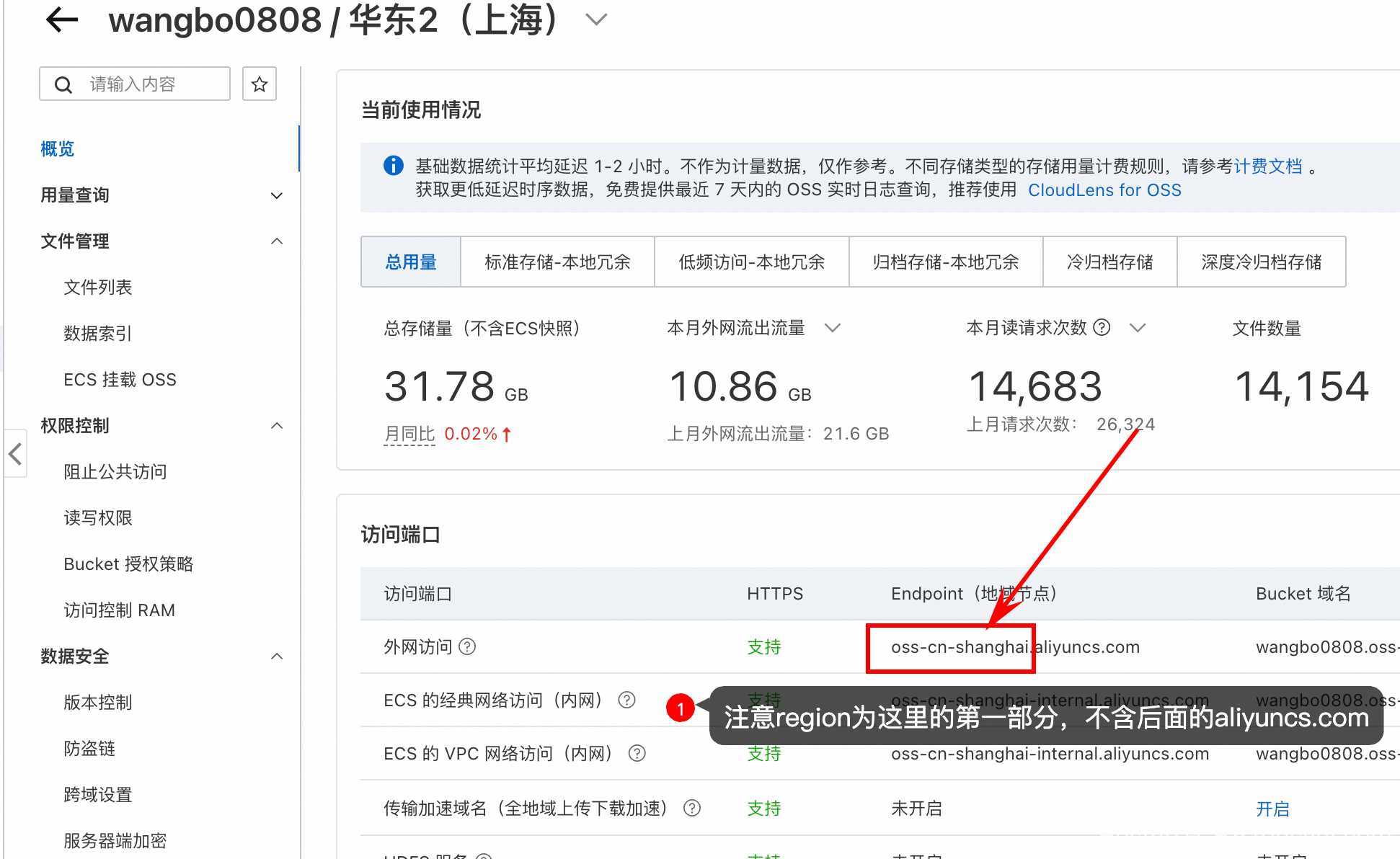
Task: Open 版本控制 menu item
Action: tap(98, 703)
